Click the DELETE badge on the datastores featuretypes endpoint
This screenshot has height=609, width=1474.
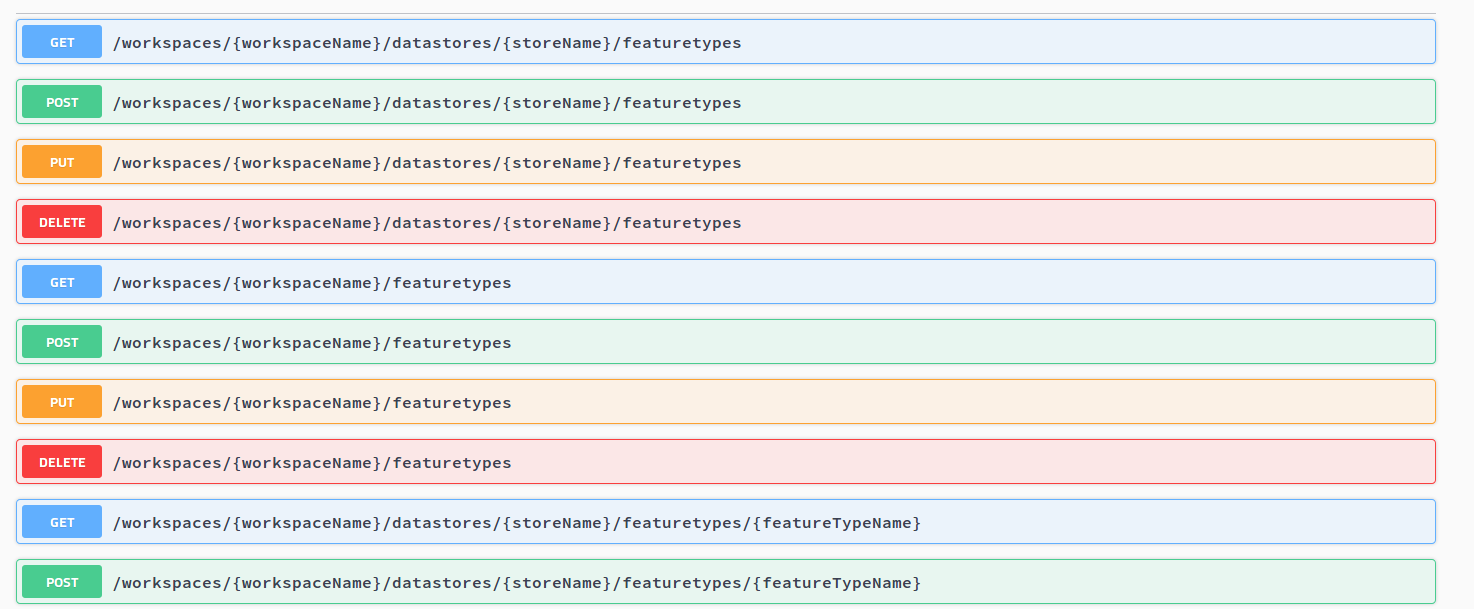pos(60,221)
